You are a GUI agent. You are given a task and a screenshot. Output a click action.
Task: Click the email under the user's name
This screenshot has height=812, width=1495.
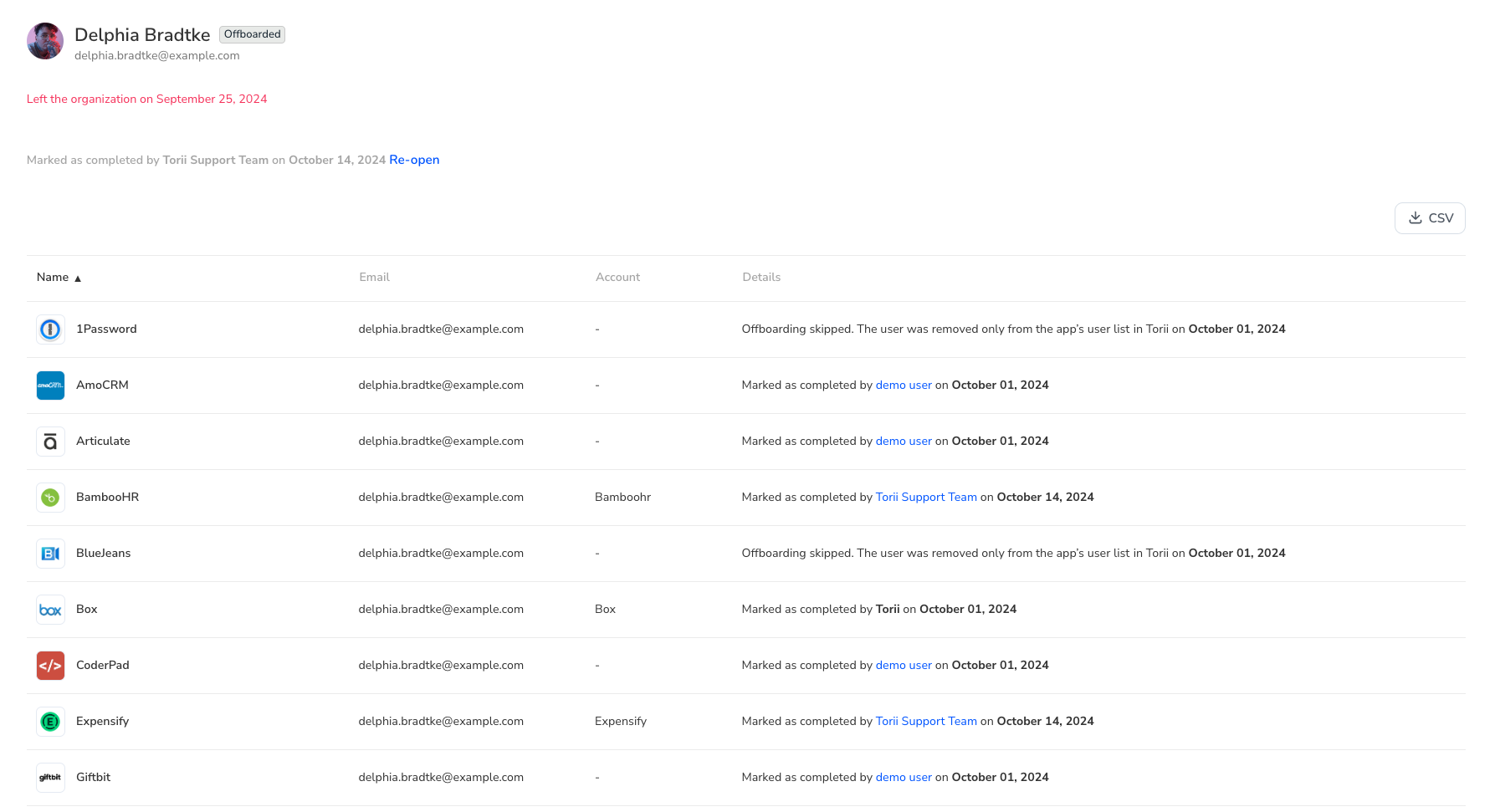click(157, 56)
